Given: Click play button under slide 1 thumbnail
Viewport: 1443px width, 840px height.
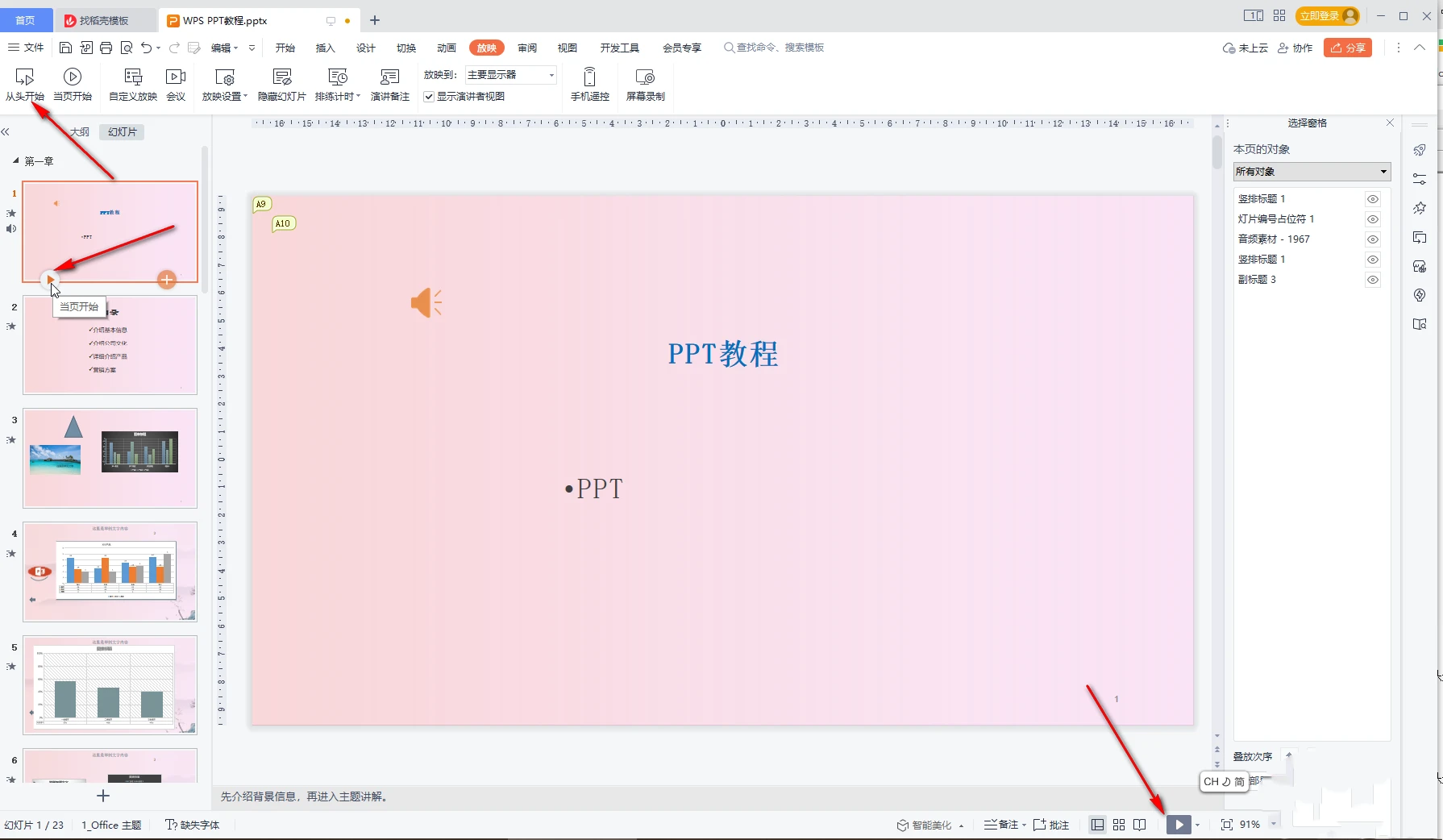Looking at the screenshot, I should (51, 280).
